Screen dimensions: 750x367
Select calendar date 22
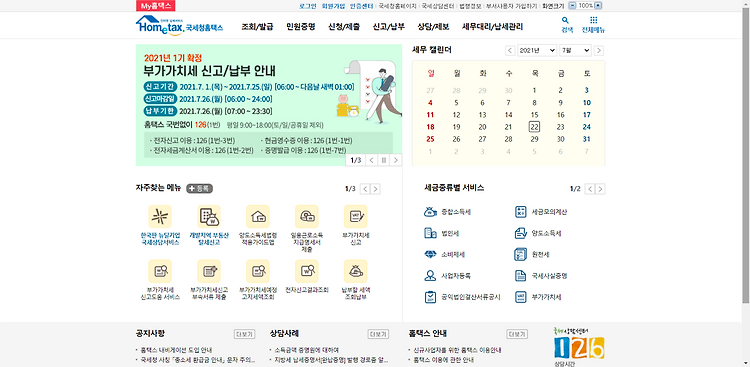[534, 127]
